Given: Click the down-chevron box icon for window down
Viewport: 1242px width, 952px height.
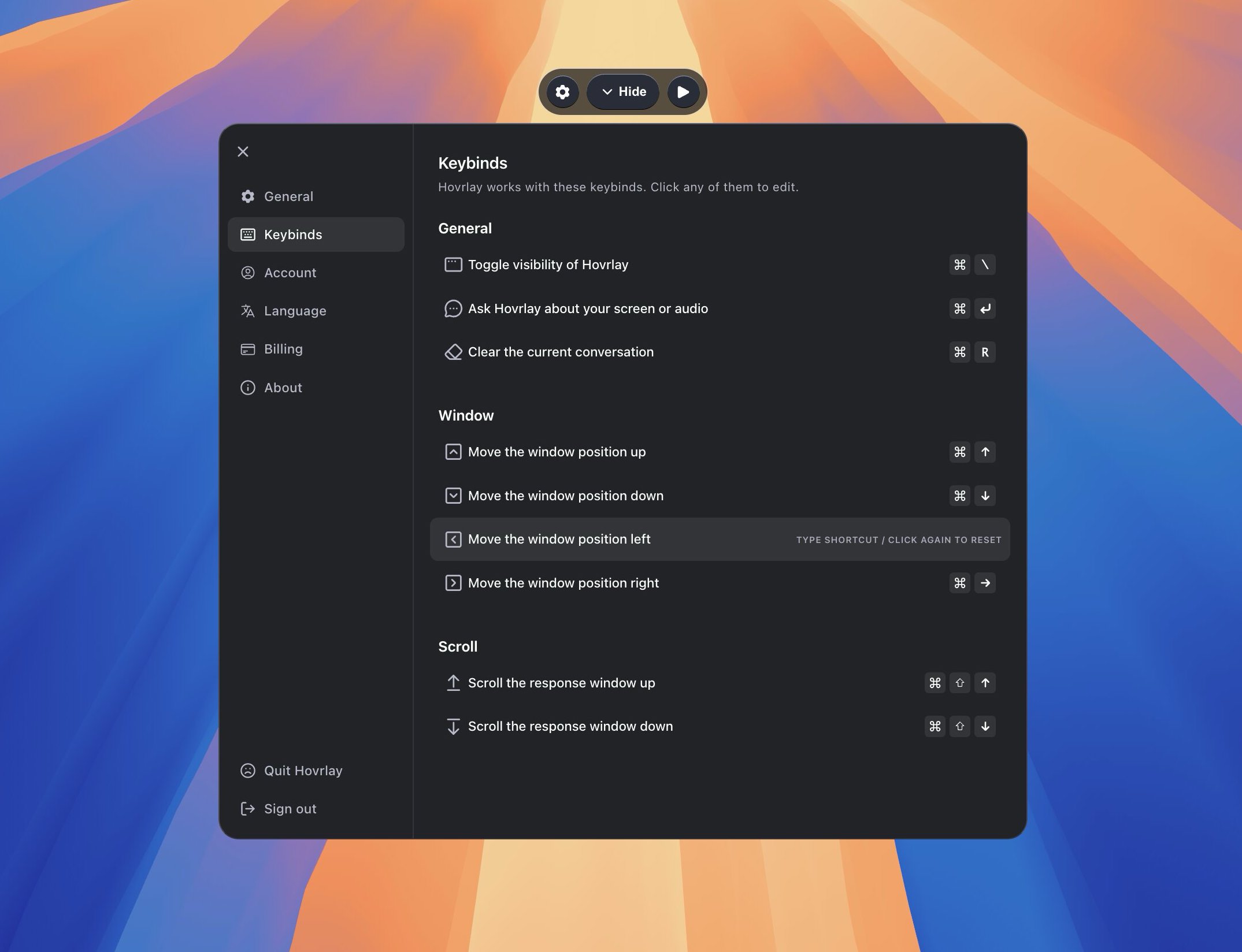Looking at the screenshot, I should pos(453,496).
